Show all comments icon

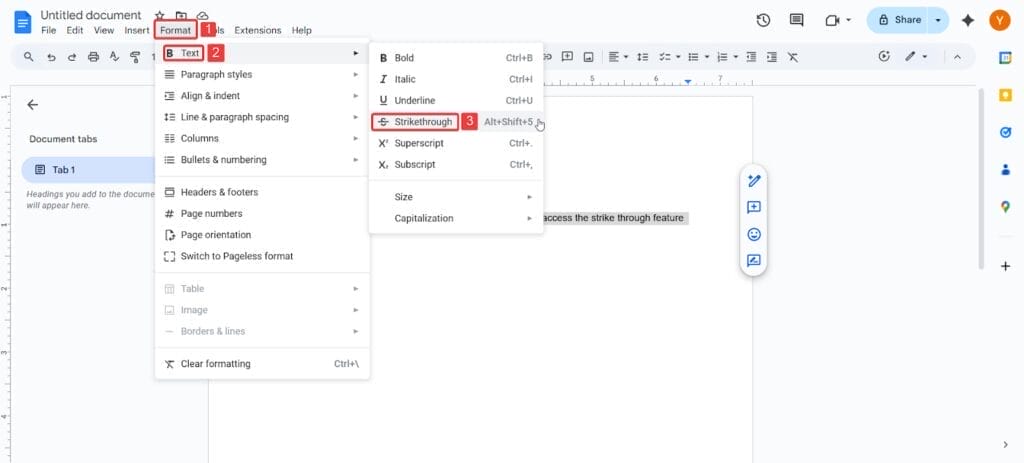tap(797, 20)
